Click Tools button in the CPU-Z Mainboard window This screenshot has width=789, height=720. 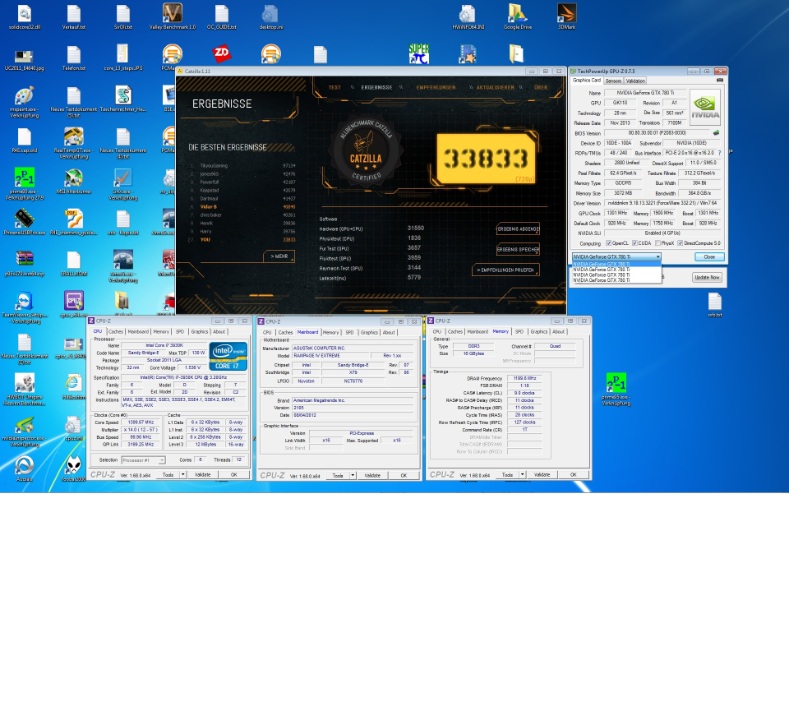coord(338,475)
